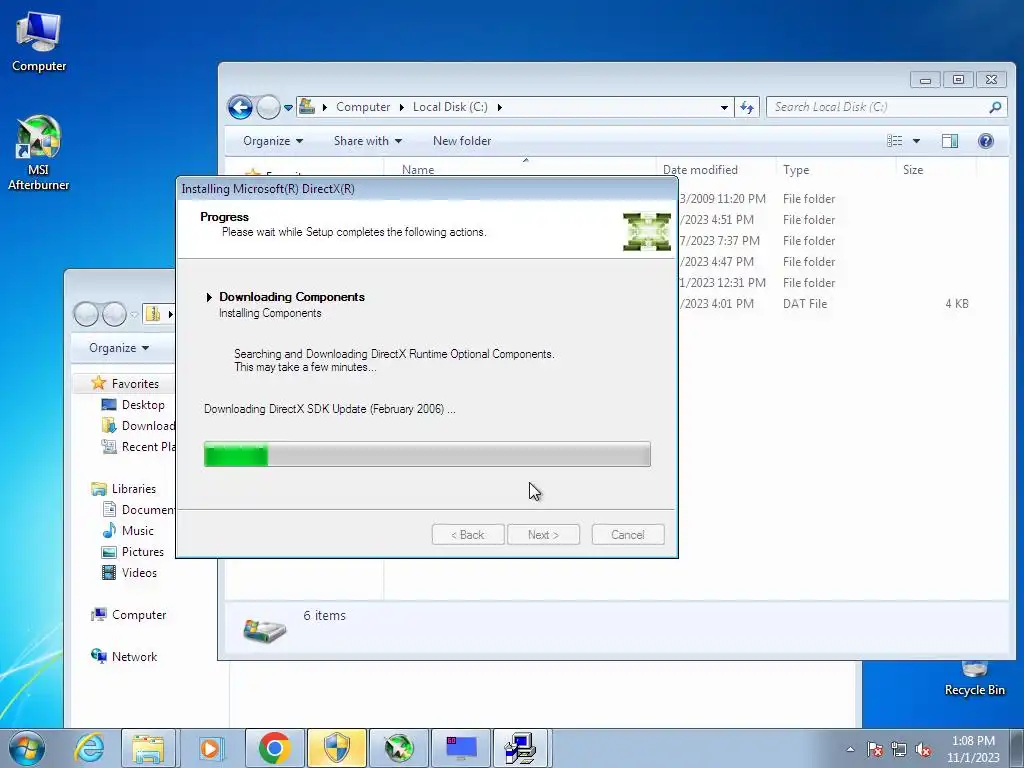
Task: Launch MSI Afterburner desktop shortcut
Action: [39, 153]
